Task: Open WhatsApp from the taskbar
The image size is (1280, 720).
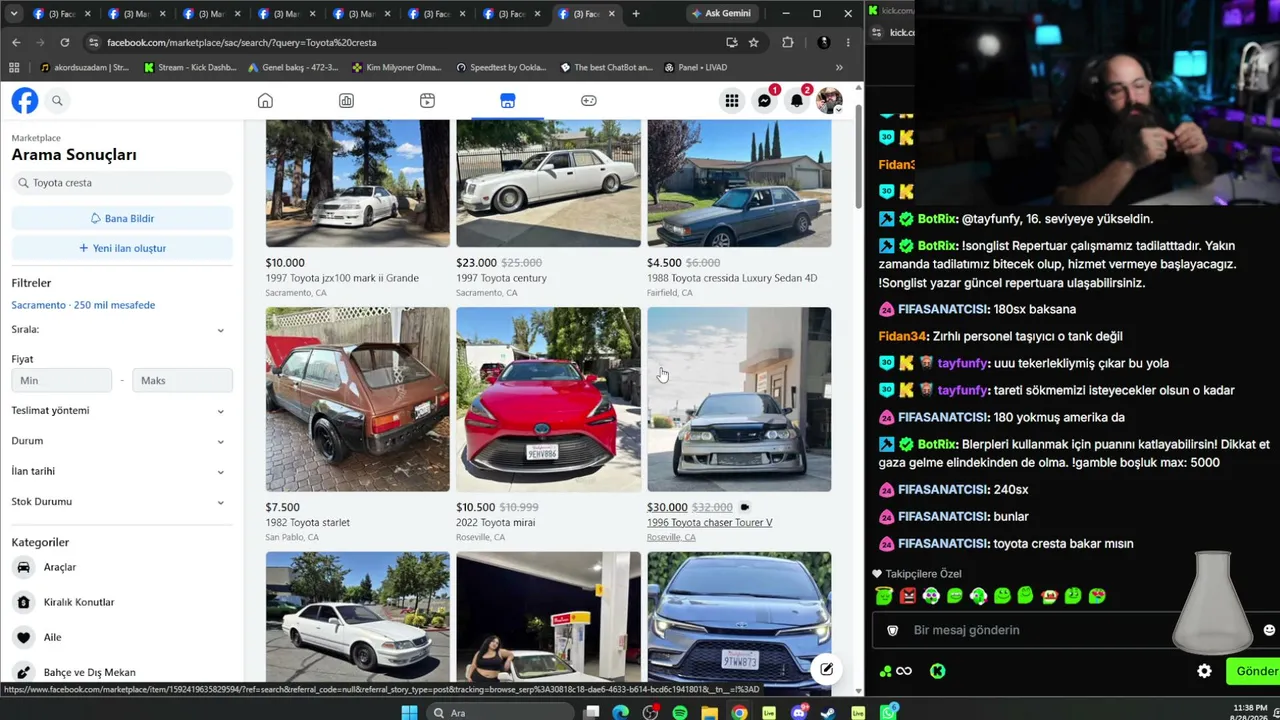Action: 888,712
